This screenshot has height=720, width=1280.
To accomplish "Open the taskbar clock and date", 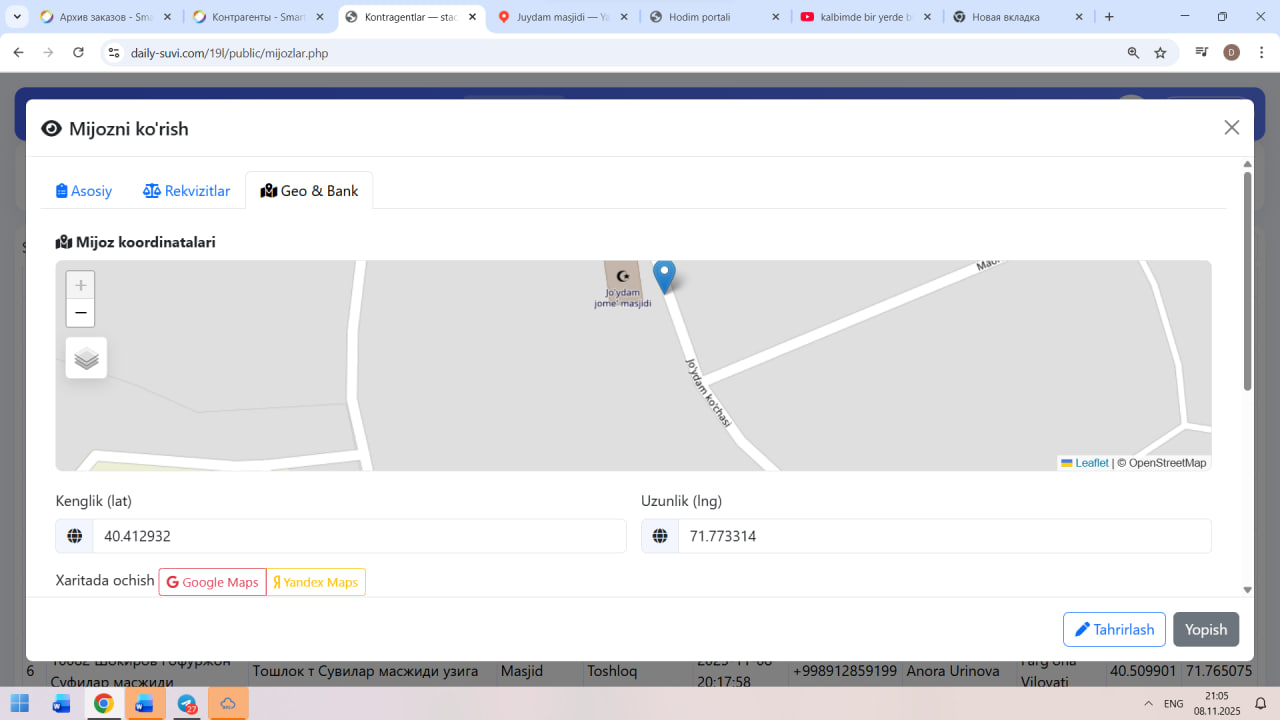I will [1217, 703].
